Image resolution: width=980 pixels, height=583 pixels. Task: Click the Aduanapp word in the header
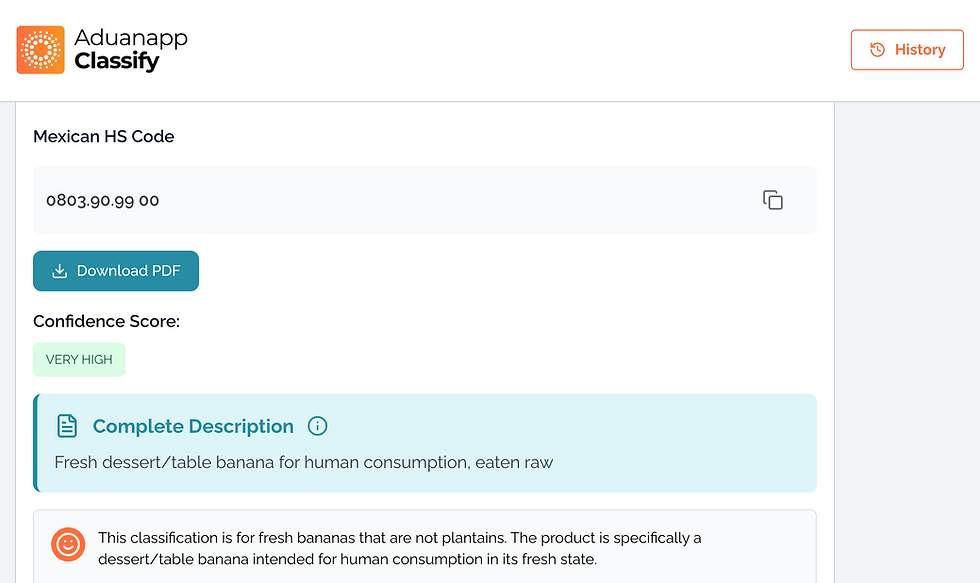[131, 38]
